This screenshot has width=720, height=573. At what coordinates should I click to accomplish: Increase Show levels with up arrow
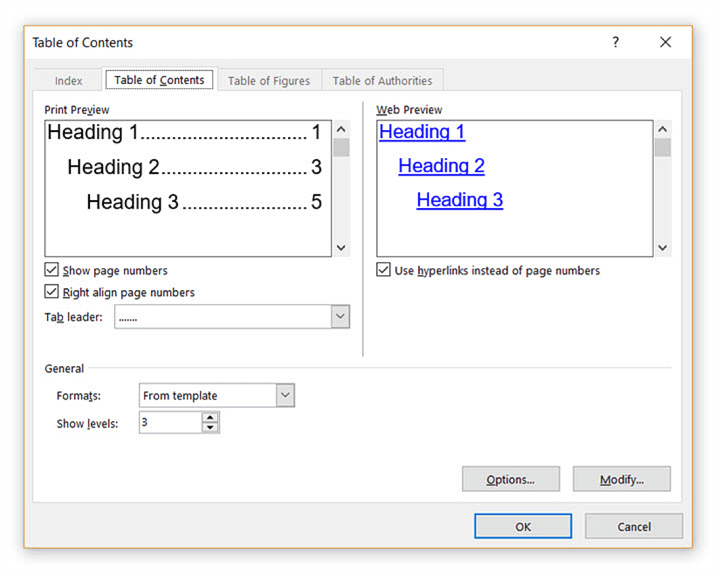tap(210, 417)
